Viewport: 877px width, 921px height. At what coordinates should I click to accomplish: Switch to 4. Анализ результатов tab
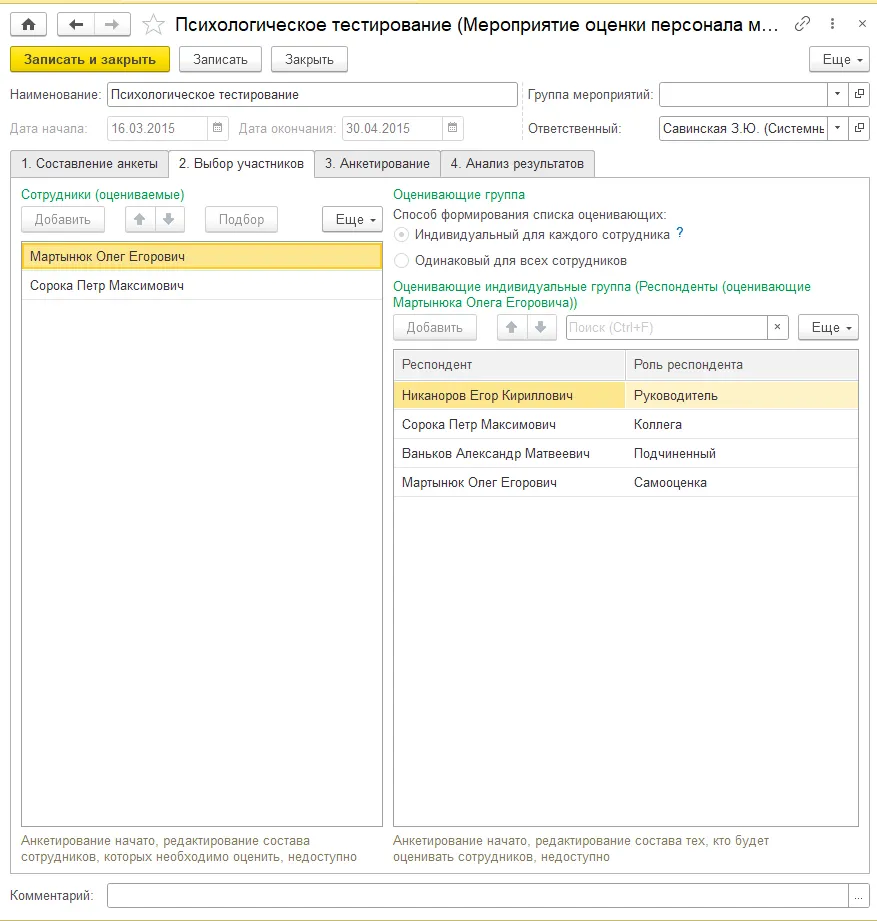tap(517, 164)
